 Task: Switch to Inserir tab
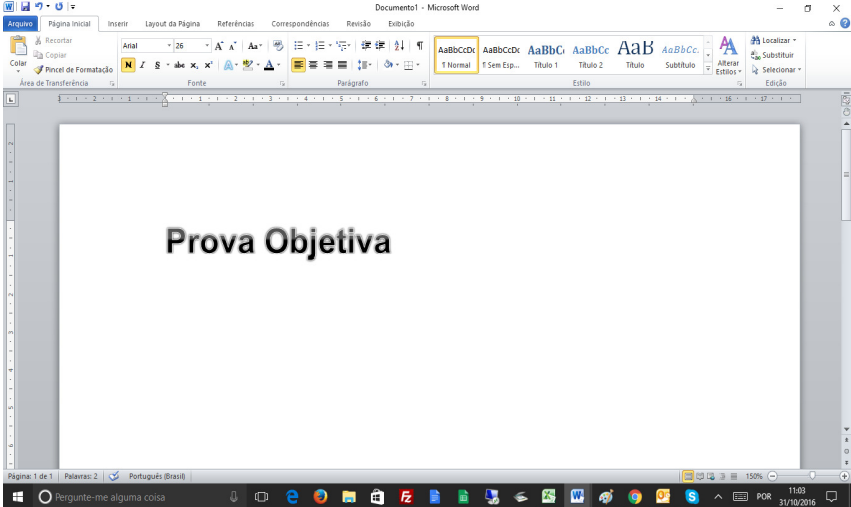pyautogui.click(x=118, y=24)
